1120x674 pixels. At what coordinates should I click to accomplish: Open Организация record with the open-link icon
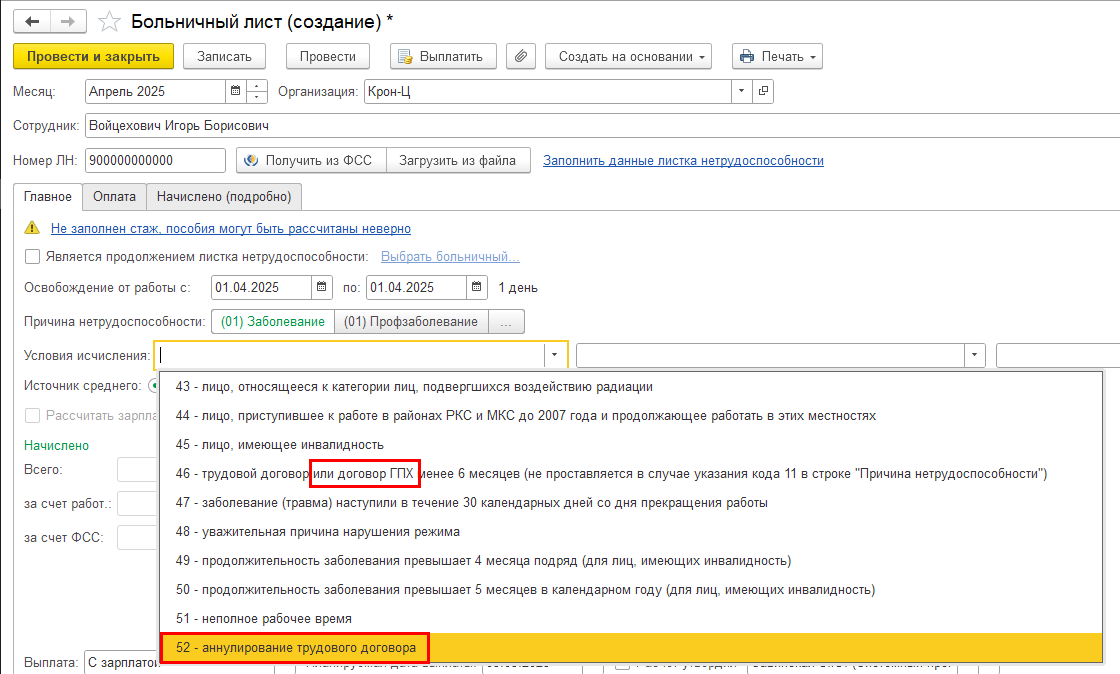coord(764,91)
